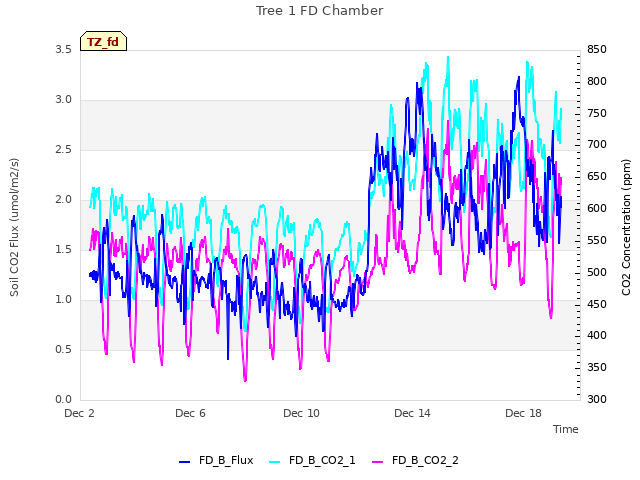Click the 3.5 left axis tick label

(64, 49)
